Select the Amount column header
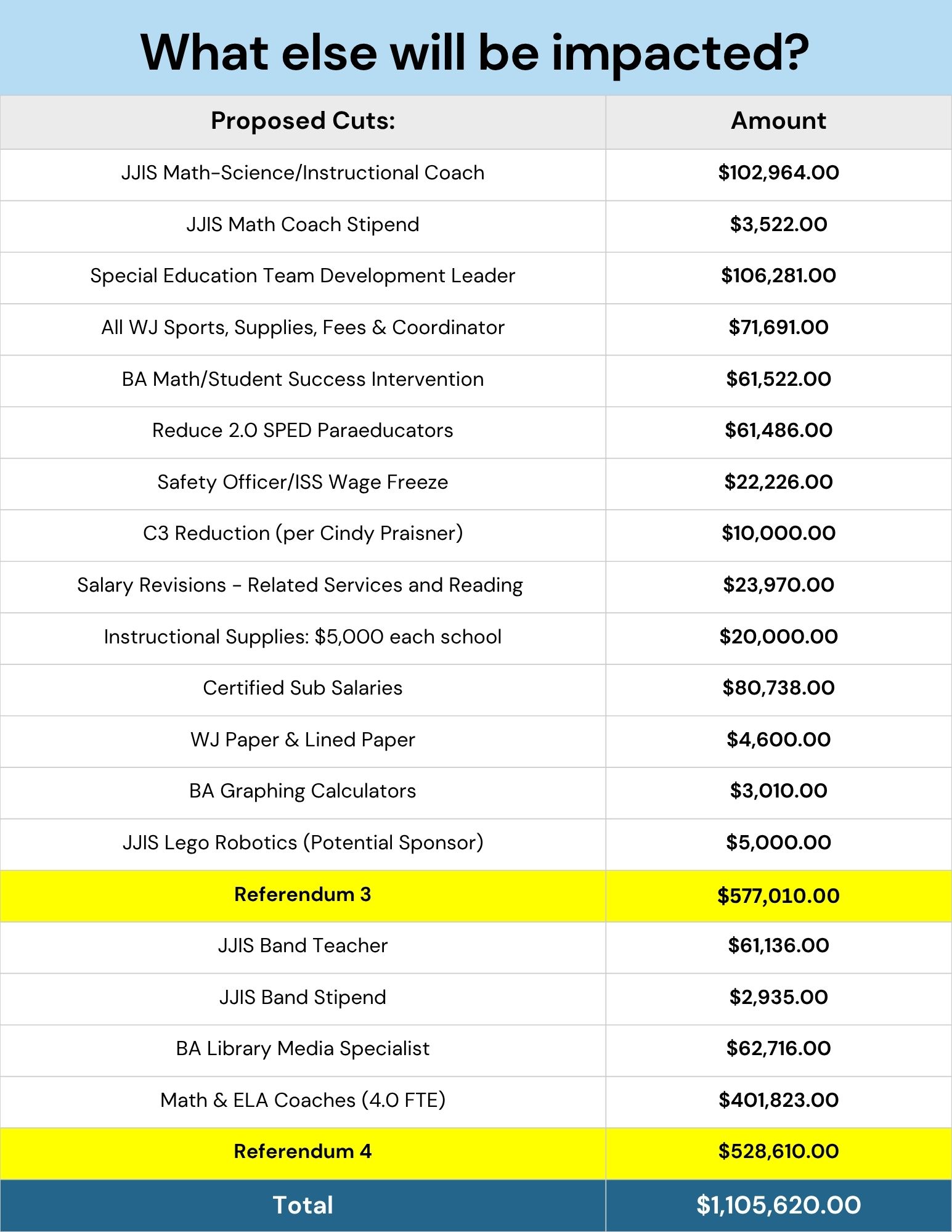 [x=779, y=121]
